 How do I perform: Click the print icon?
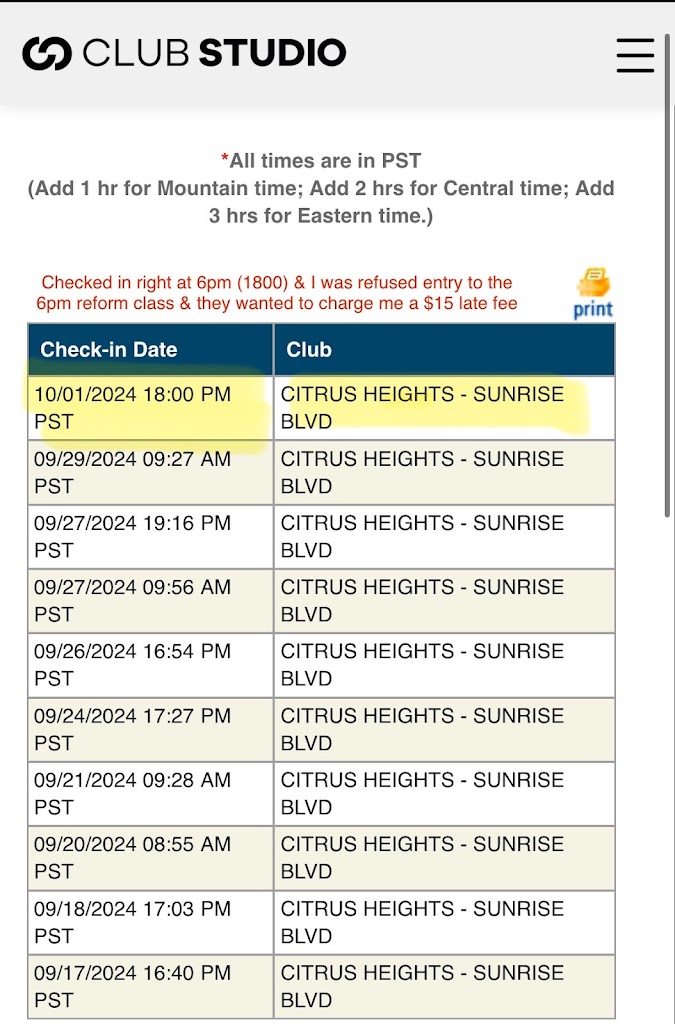[x=592, y=293]
